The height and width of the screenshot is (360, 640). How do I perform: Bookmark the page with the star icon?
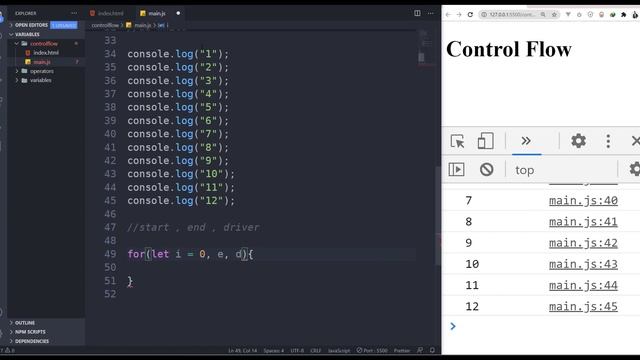(x=554, y=14)
